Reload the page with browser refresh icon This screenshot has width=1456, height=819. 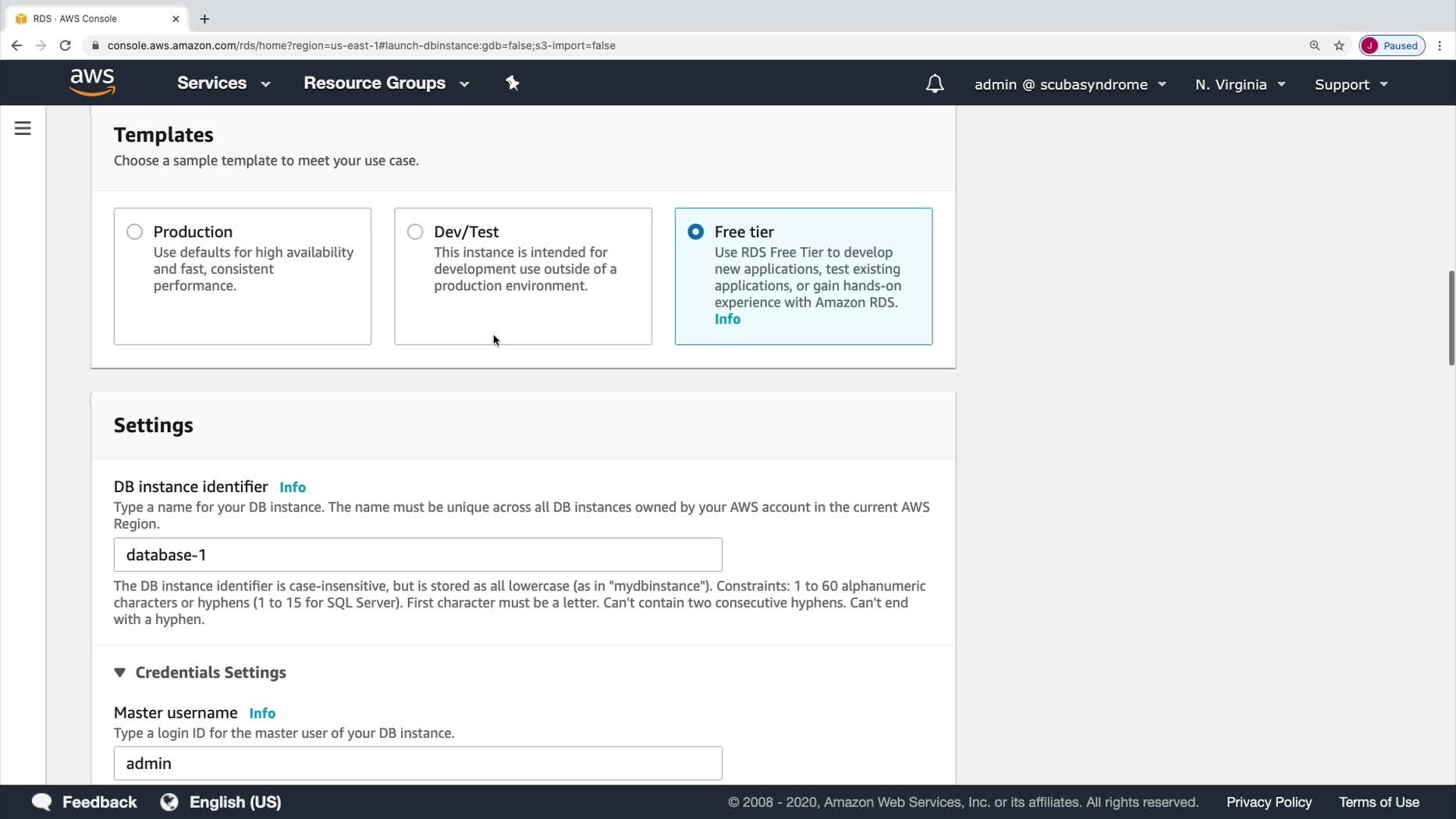[66, 45]
